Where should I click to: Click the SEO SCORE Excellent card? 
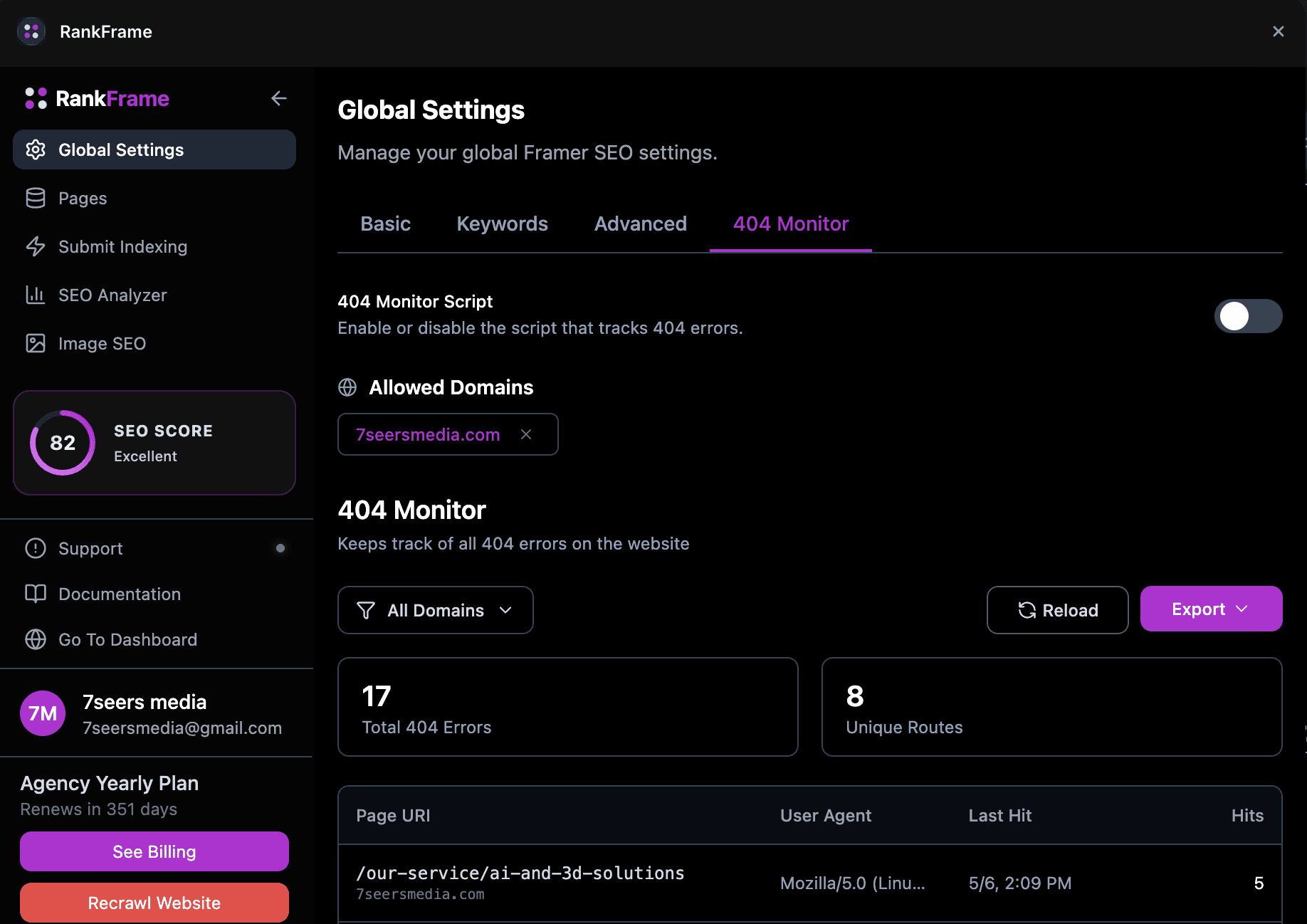point(154,443)
